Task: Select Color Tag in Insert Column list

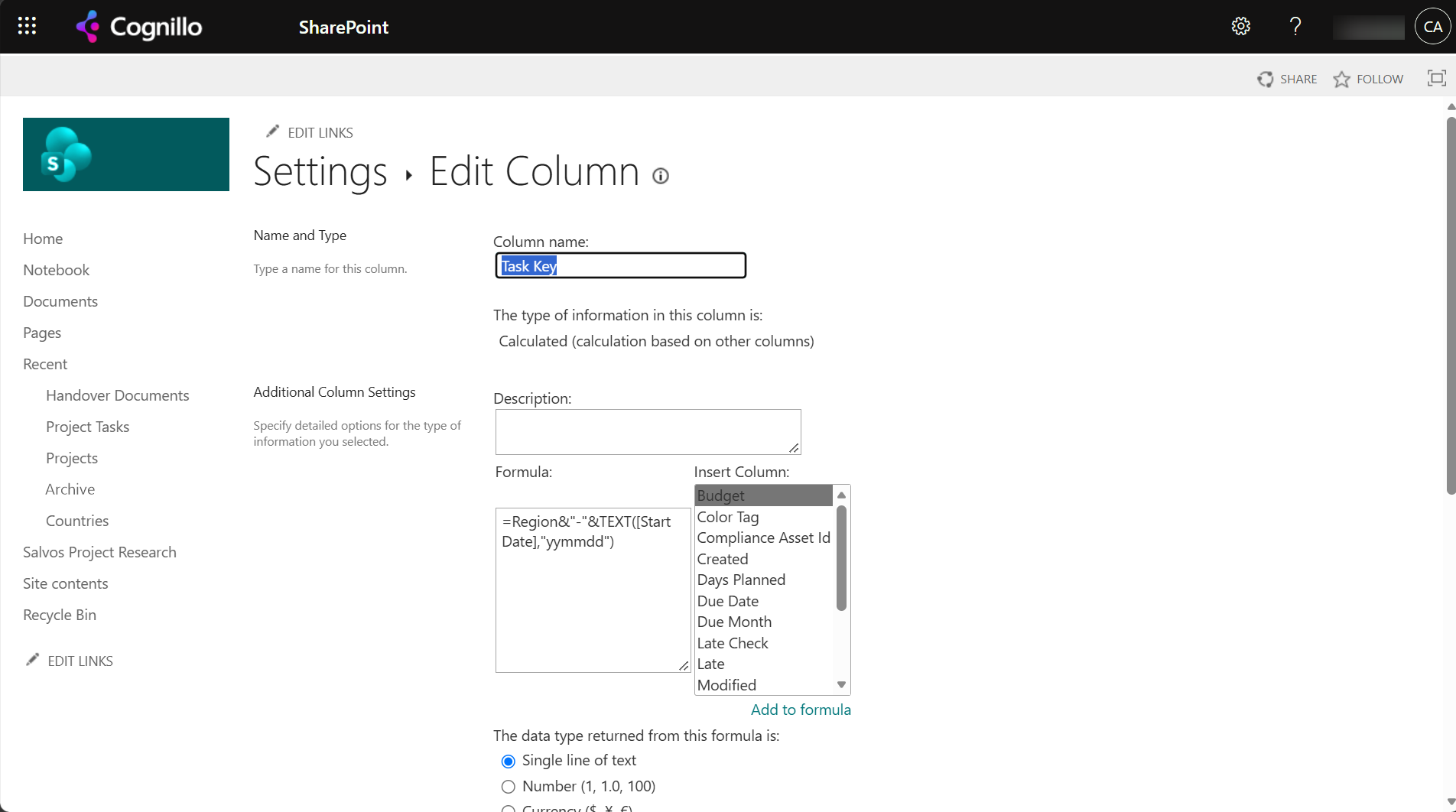Action: tap(763, 517)
